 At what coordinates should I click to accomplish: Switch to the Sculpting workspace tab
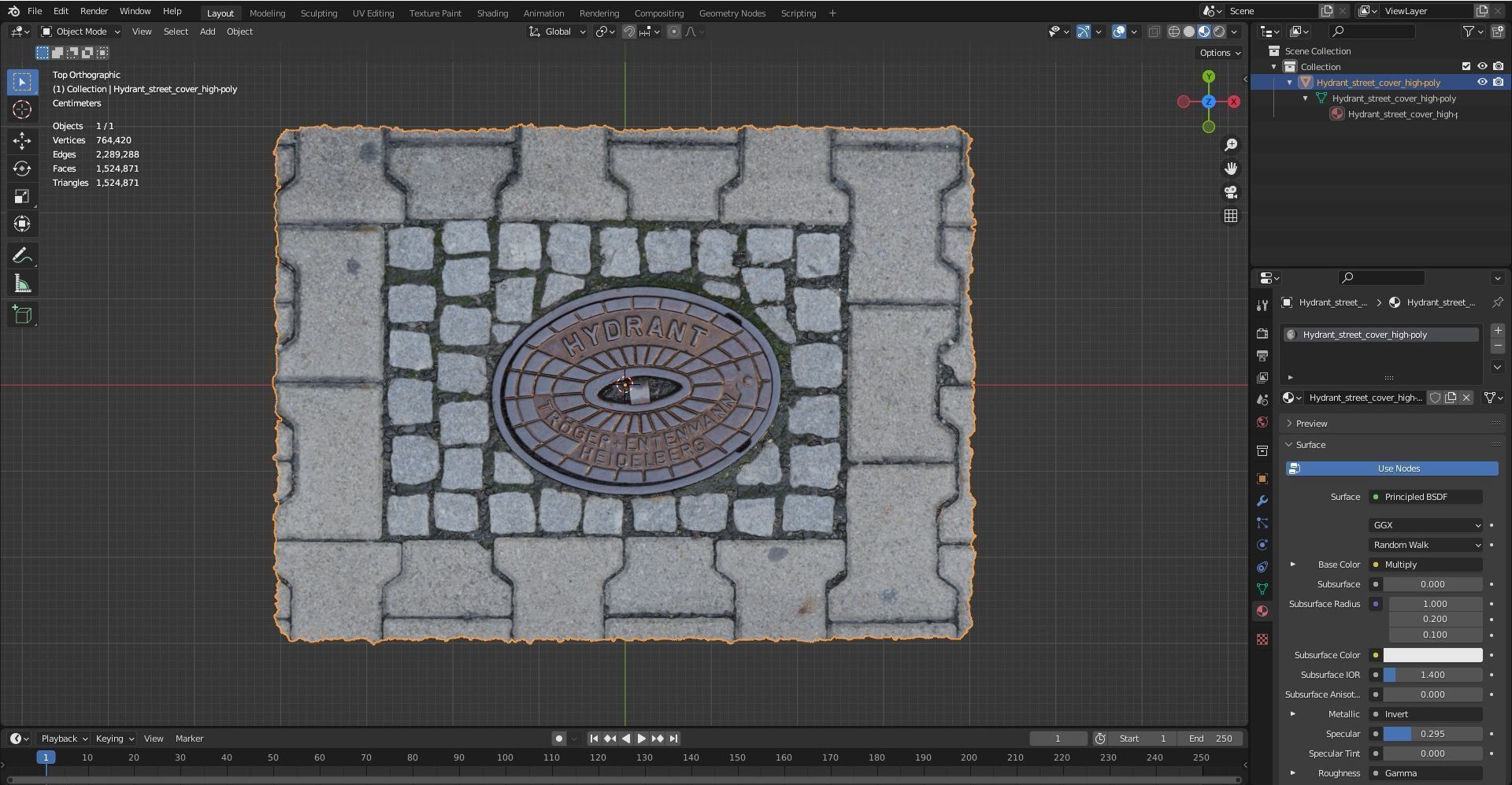319,13
